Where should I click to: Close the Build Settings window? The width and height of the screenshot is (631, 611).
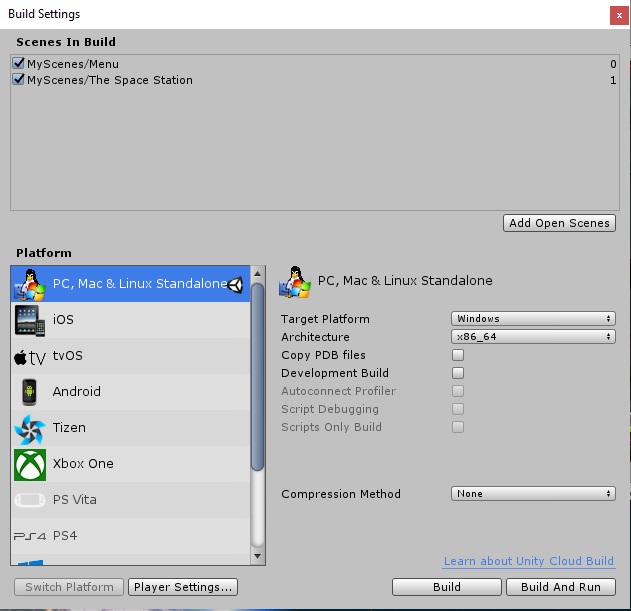coord(619,15)
